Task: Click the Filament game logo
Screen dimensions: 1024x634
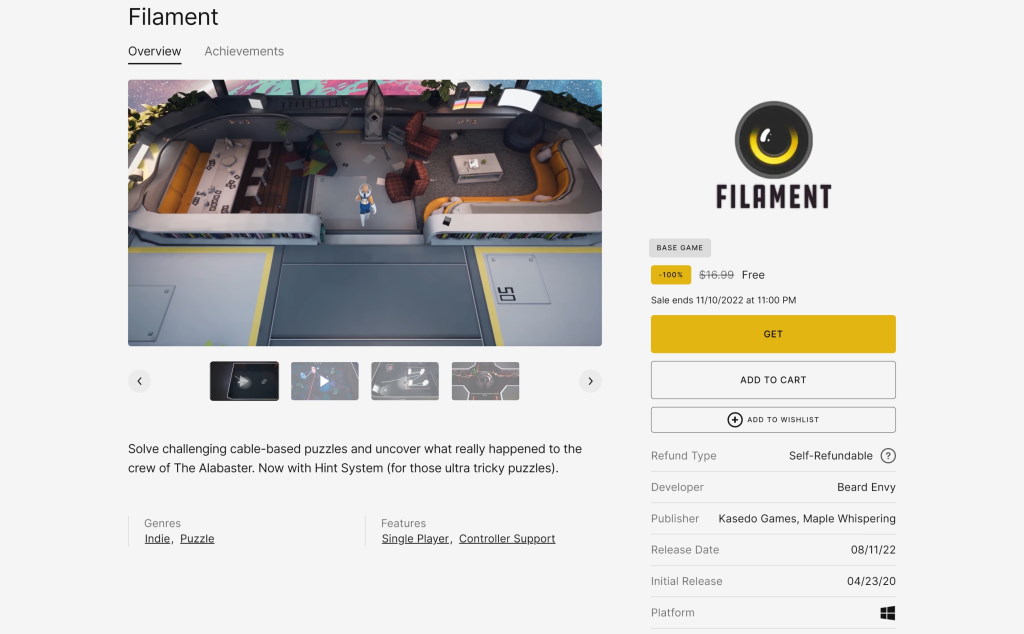Action: 773,155
